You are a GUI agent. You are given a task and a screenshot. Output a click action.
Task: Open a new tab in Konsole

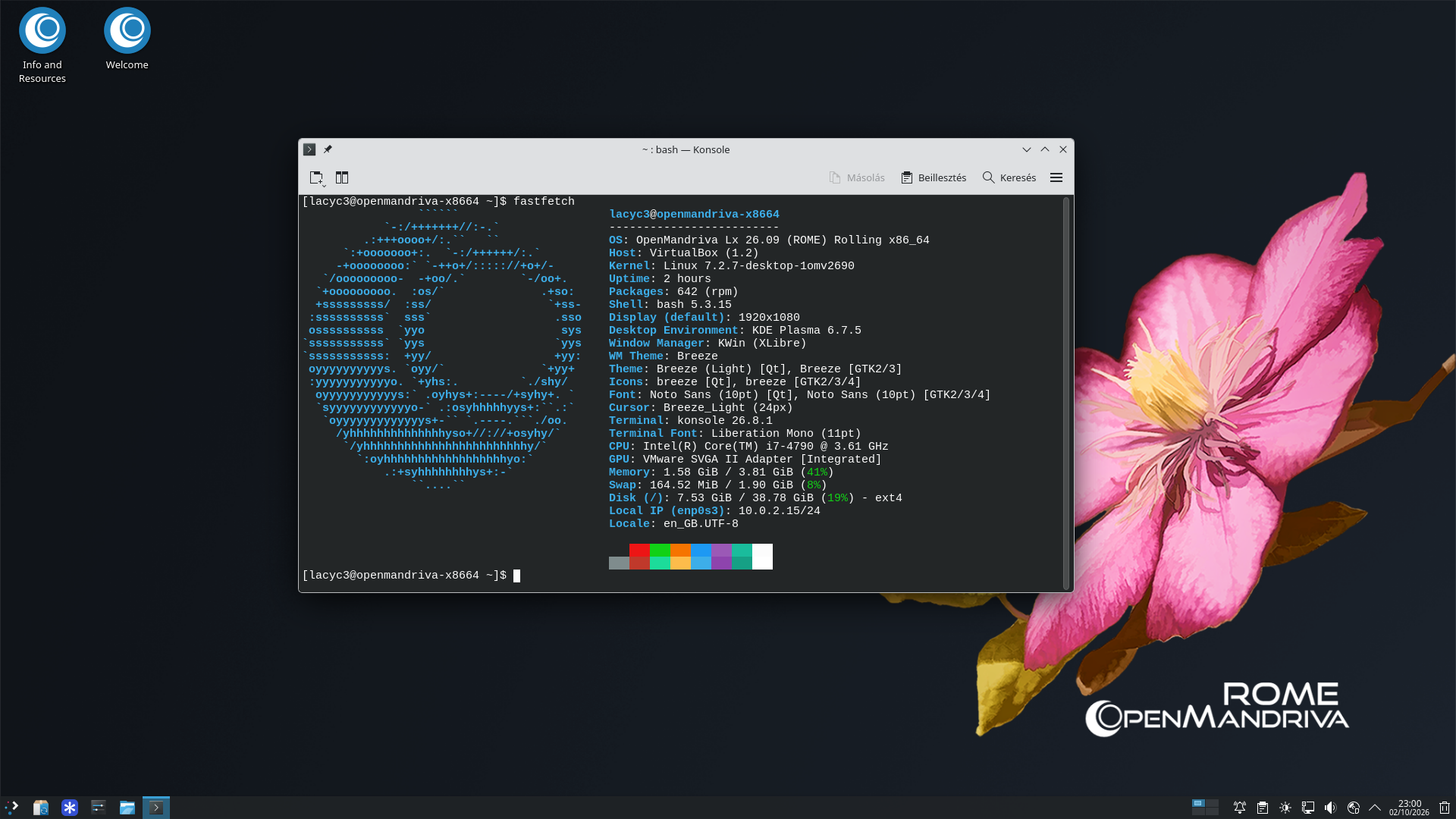[x=317, y=177]
